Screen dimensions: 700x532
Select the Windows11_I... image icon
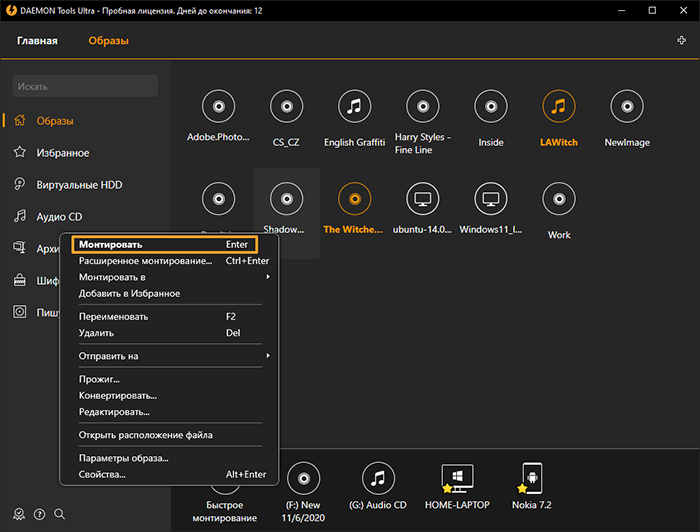coord(491,199)
